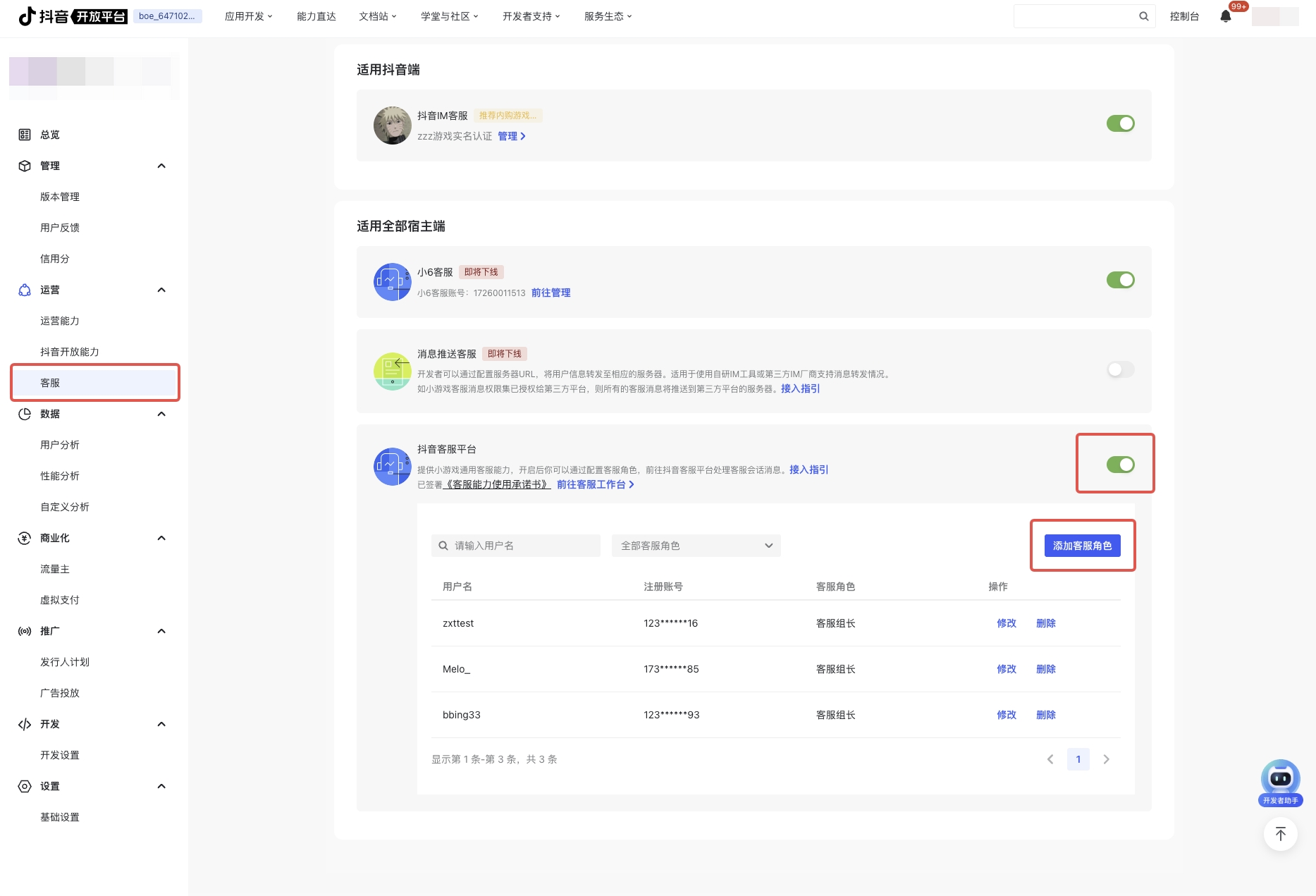
Task: Select 版本管理 in the sidebar
Action: (x=60, y=197)
